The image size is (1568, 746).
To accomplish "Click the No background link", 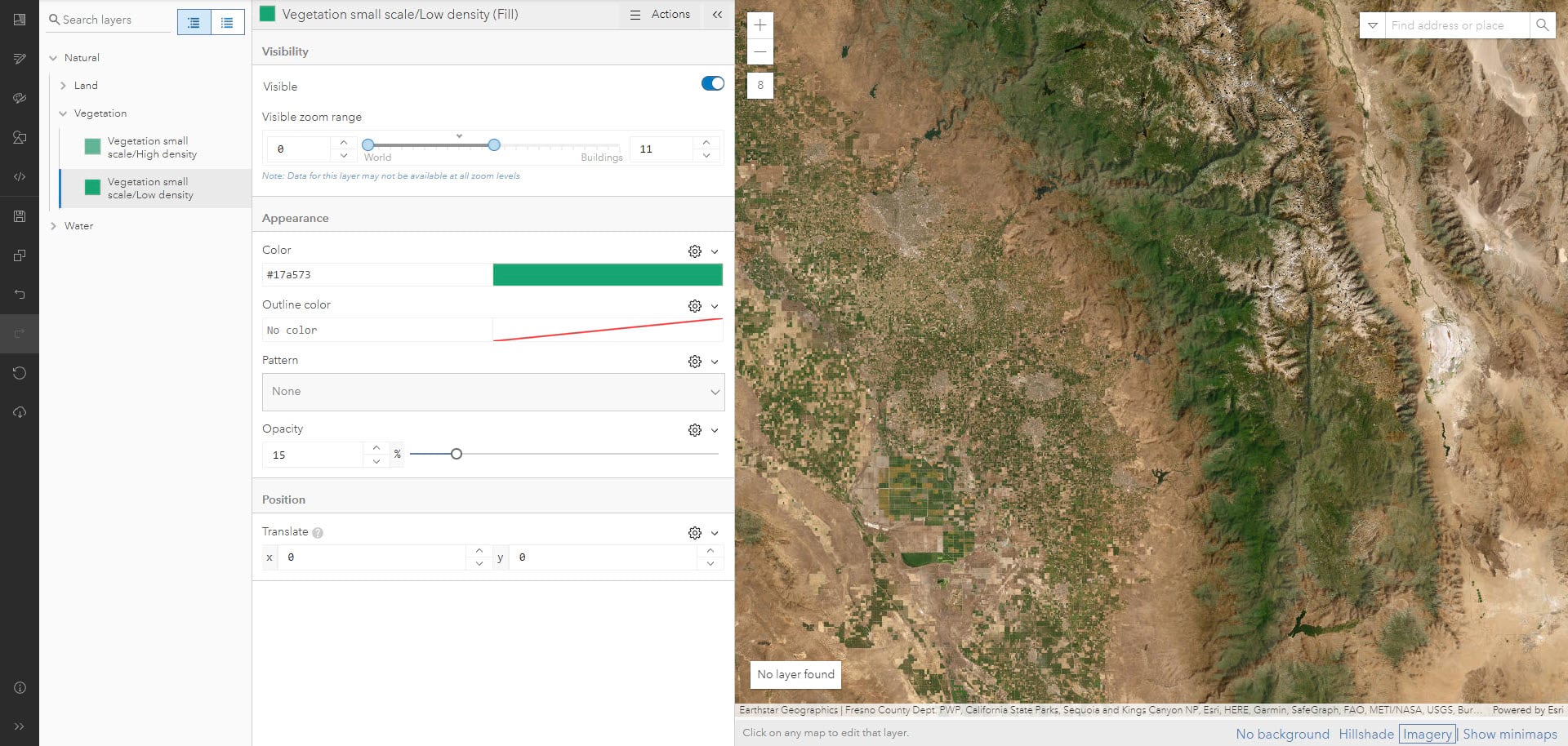I will pyautogui.click(x=1282, y=734).
